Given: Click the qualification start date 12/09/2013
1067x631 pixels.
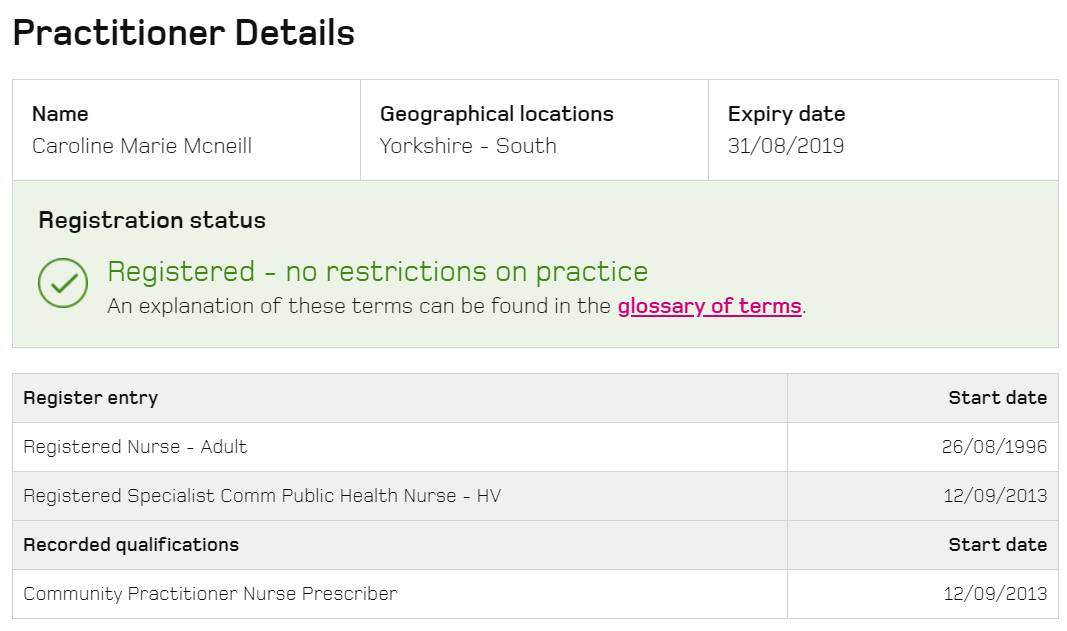Looking at the screenshot, I should [997, 594].
